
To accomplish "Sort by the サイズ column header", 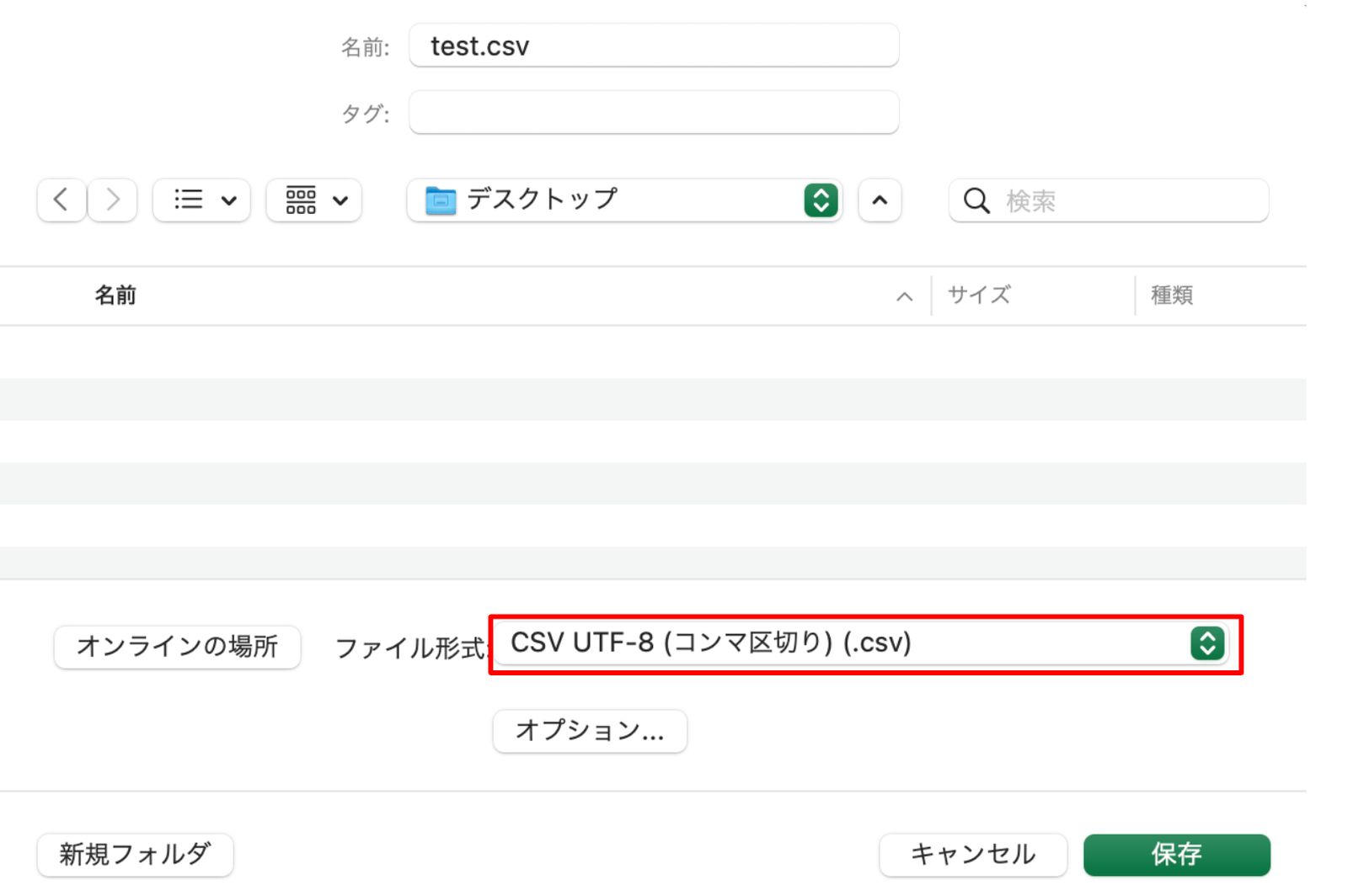I will click(979, 296).
